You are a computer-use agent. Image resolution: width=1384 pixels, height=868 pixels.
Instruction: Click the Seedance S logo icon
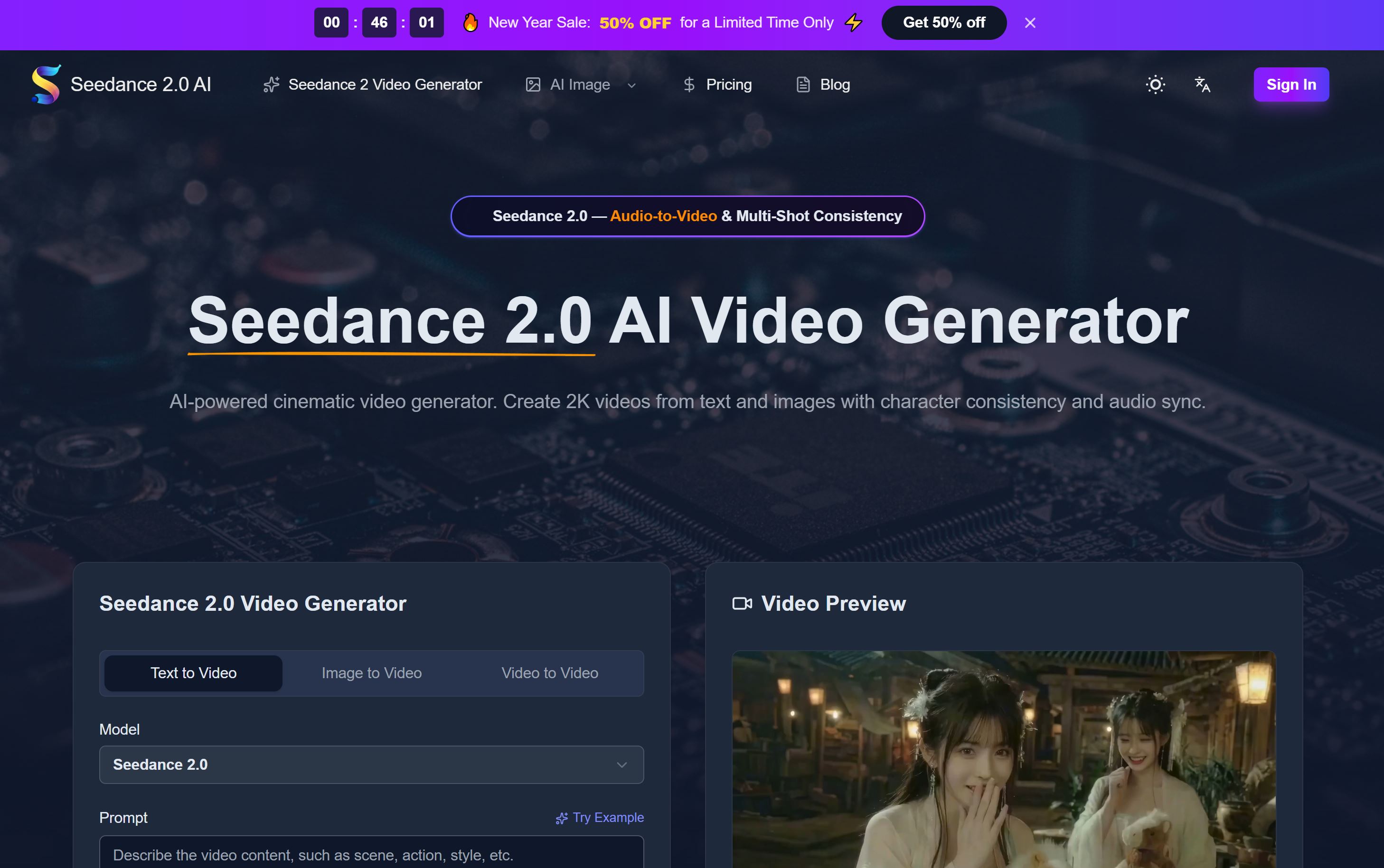click(46, 84)
